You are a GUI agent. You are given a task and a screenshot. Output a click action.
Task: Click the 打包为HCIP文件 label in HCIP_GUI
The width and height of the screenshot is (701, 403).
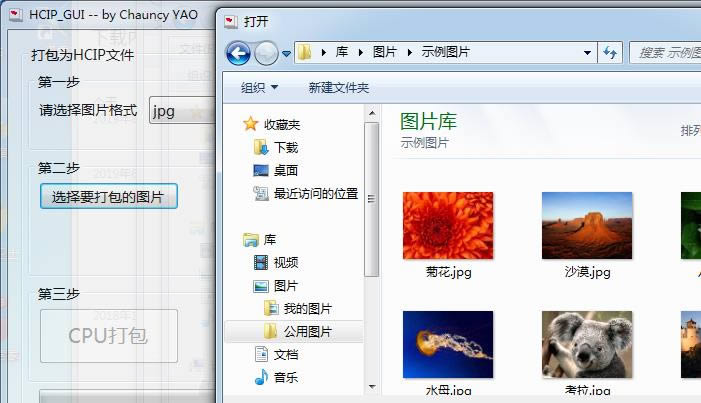point(82,55)
